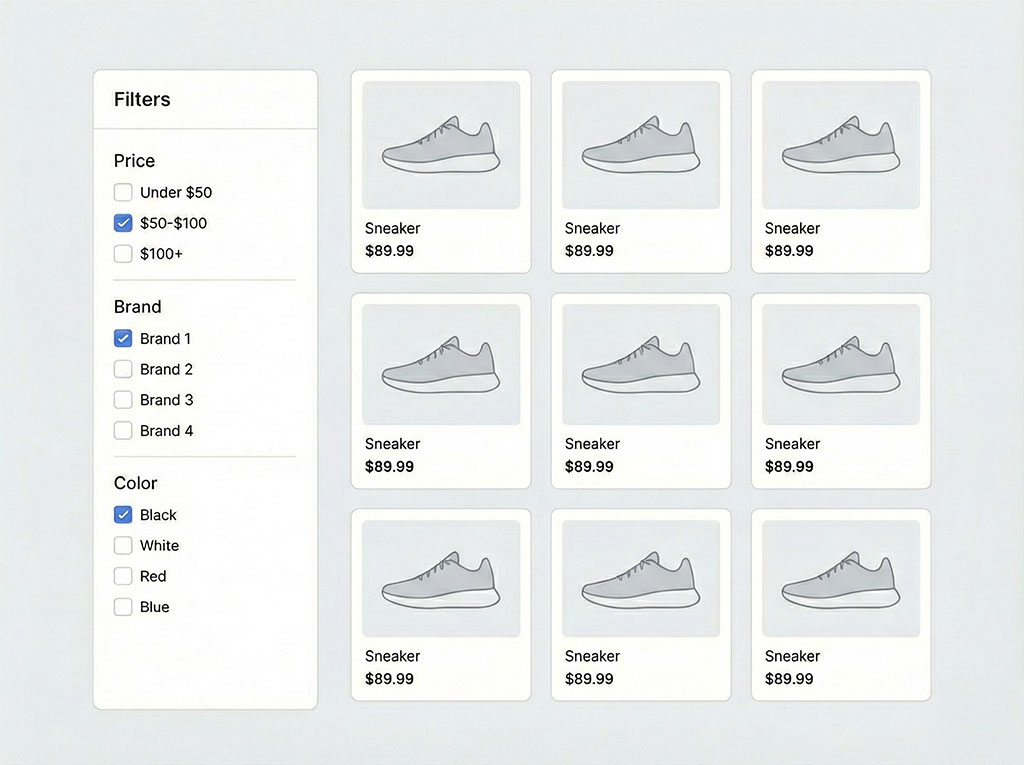Open the first sneaker in the top row
Viewport: 1024px width, 765px height.
point(441,143)
